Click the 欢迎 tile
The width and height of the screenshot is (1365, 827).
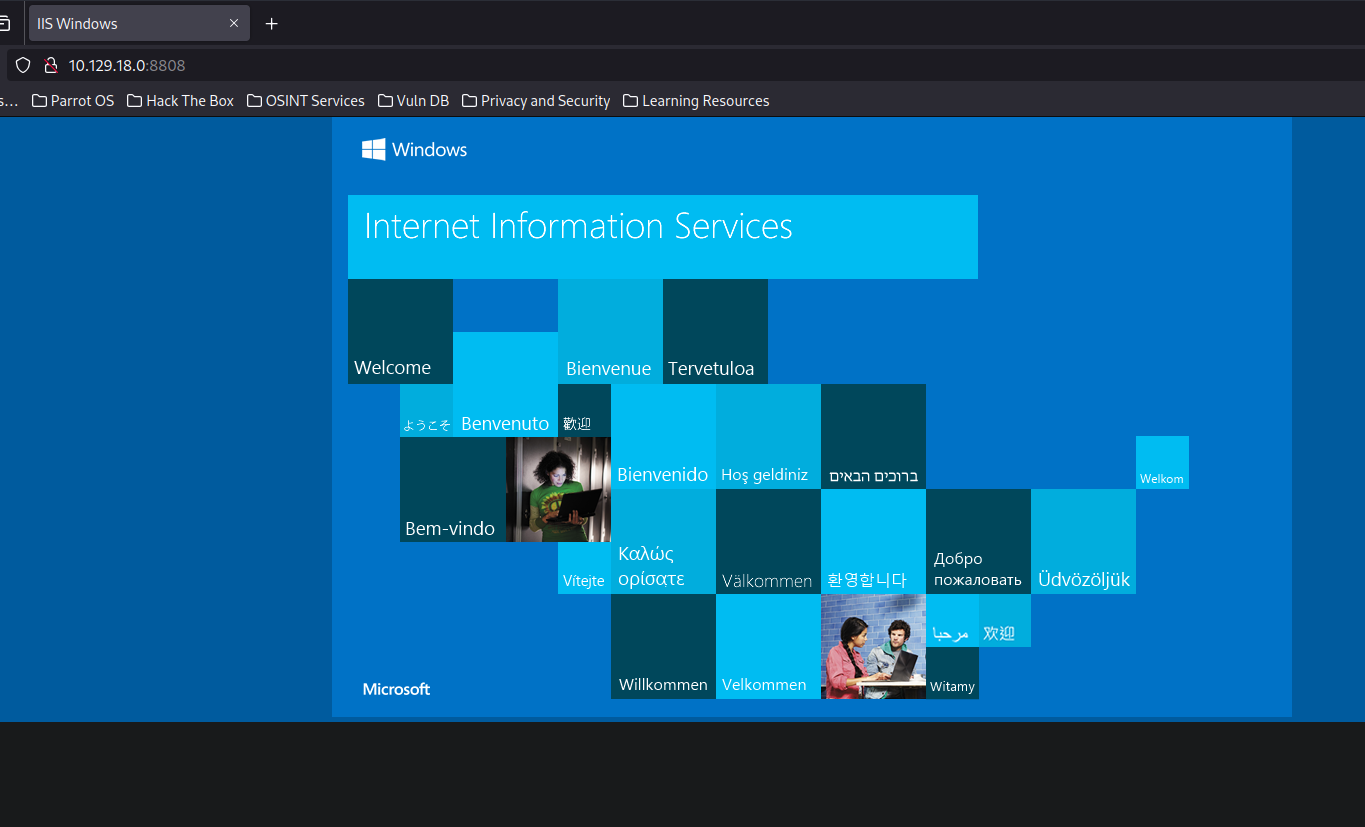1005,621
